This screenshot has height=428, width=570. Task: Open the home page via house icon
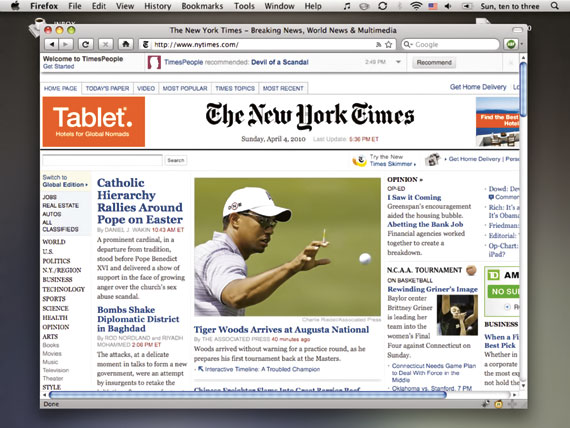click(x=126, y=44)
